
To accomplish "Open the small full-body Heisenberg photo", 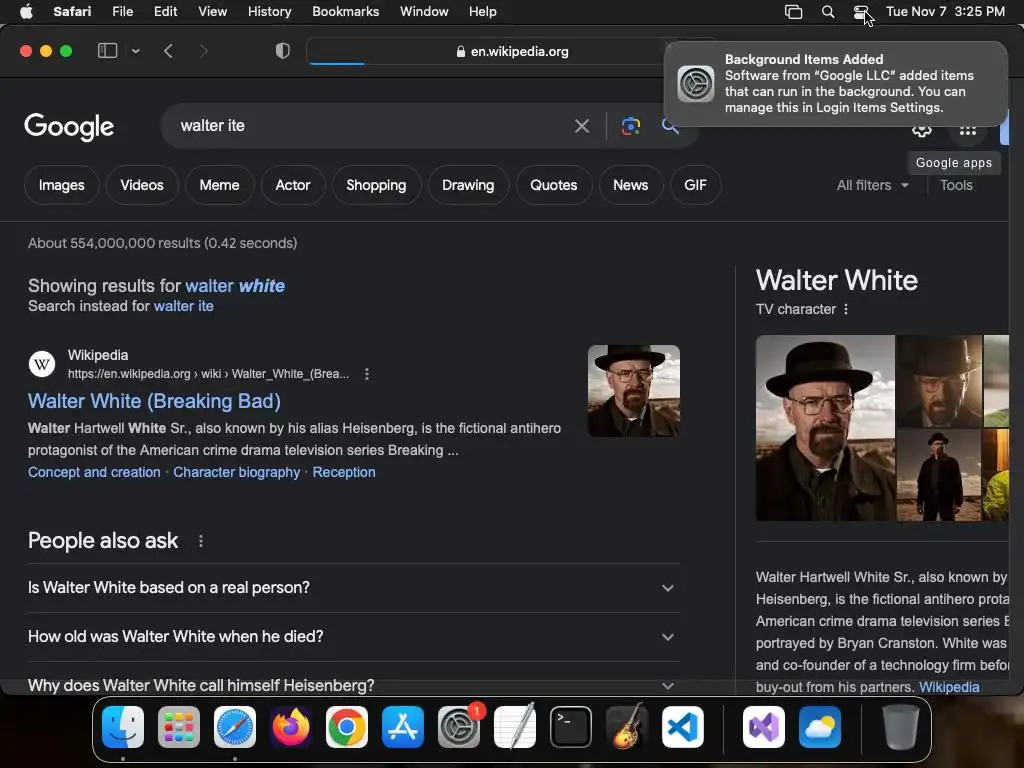I will click(x=939, y=475).
